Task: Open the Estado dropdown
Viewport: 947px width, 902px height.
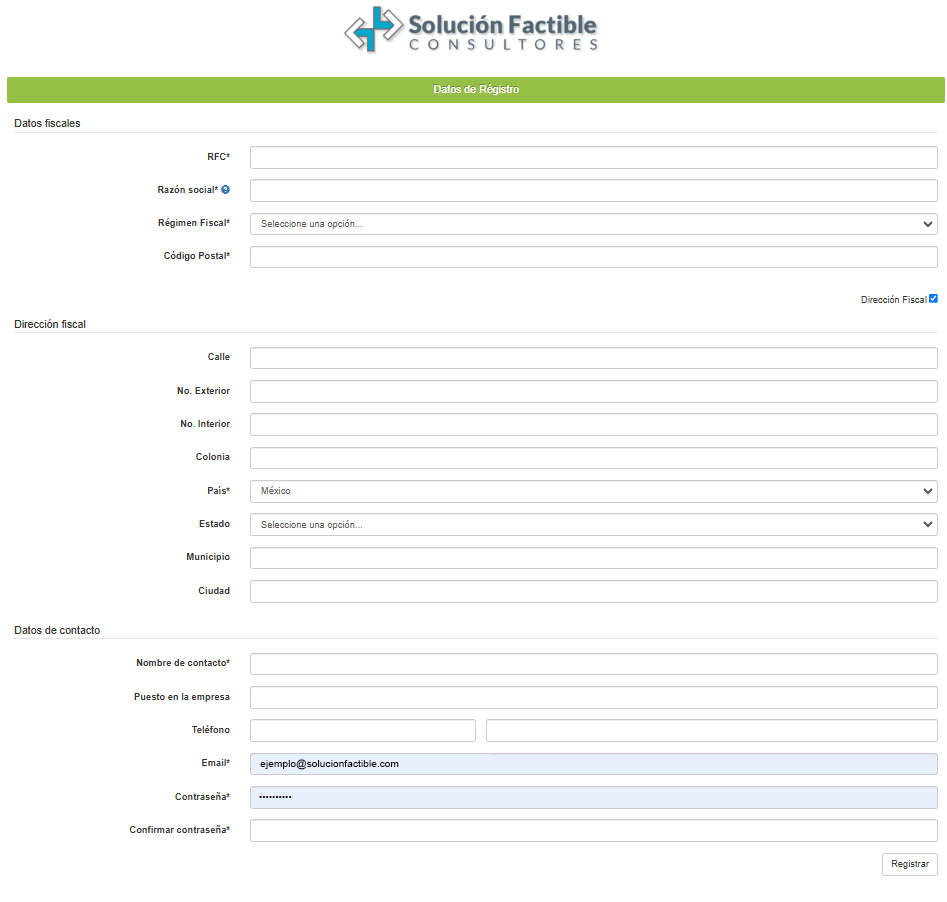Action: tap(593, 525)
